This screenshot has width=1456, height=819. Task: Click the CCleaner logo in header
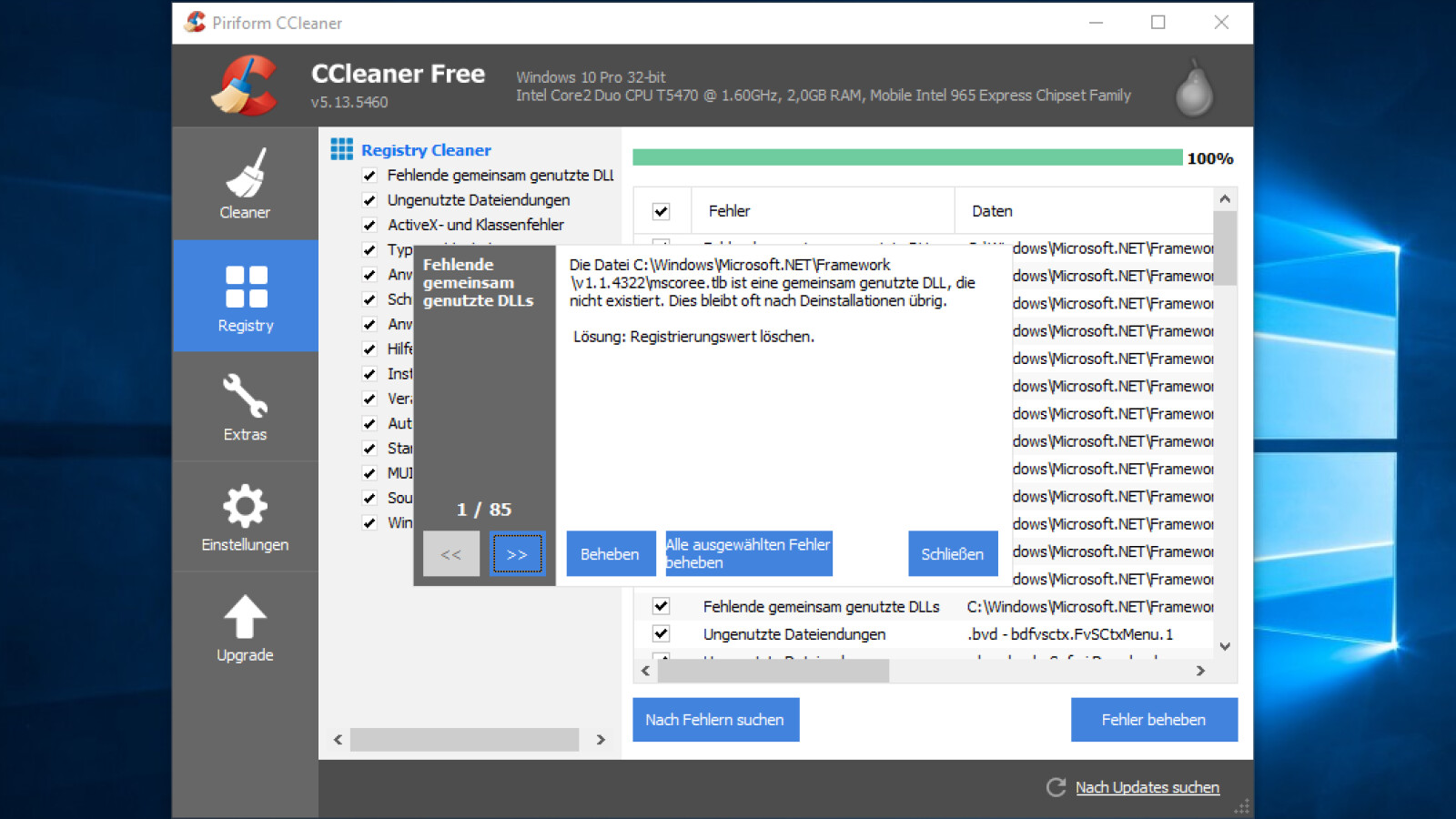tap(245, 86)
